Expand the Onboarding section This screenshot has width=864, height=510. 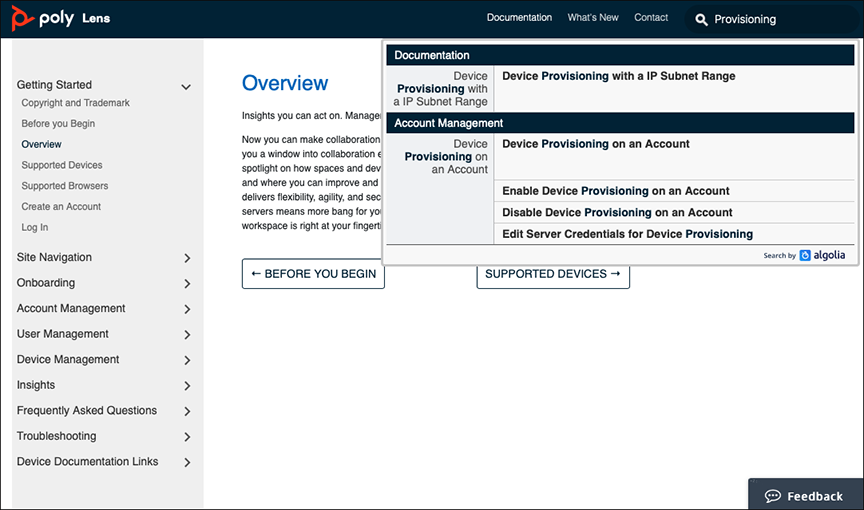[x=187, y=284]
